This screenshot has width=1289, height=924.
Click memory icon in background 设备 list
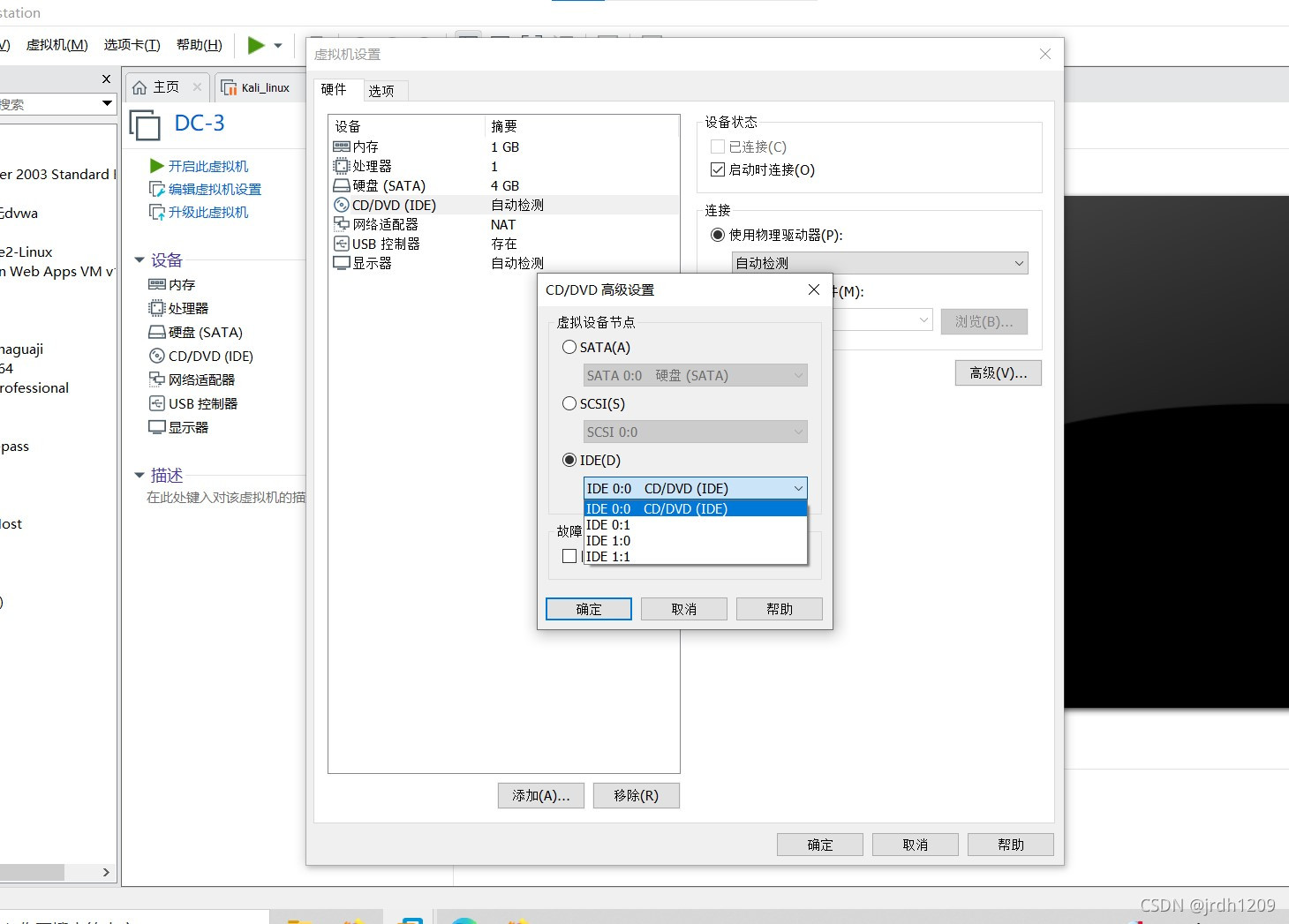157,284
